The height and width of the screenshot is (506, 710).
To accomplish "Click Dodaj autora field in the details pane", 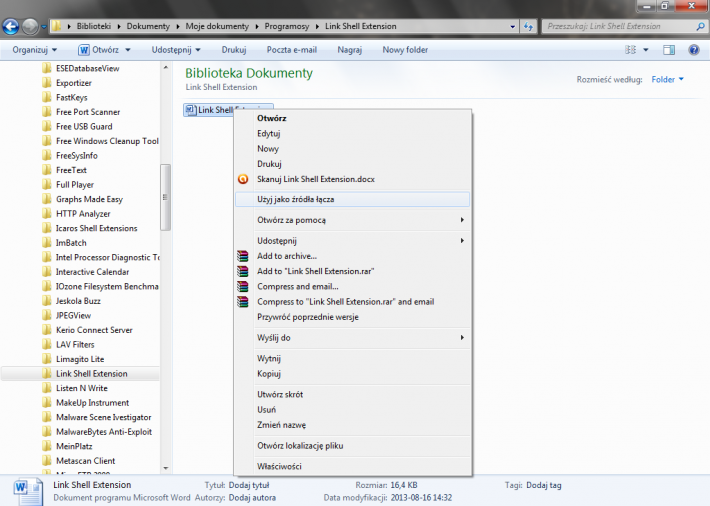I will tap(252, 498).
